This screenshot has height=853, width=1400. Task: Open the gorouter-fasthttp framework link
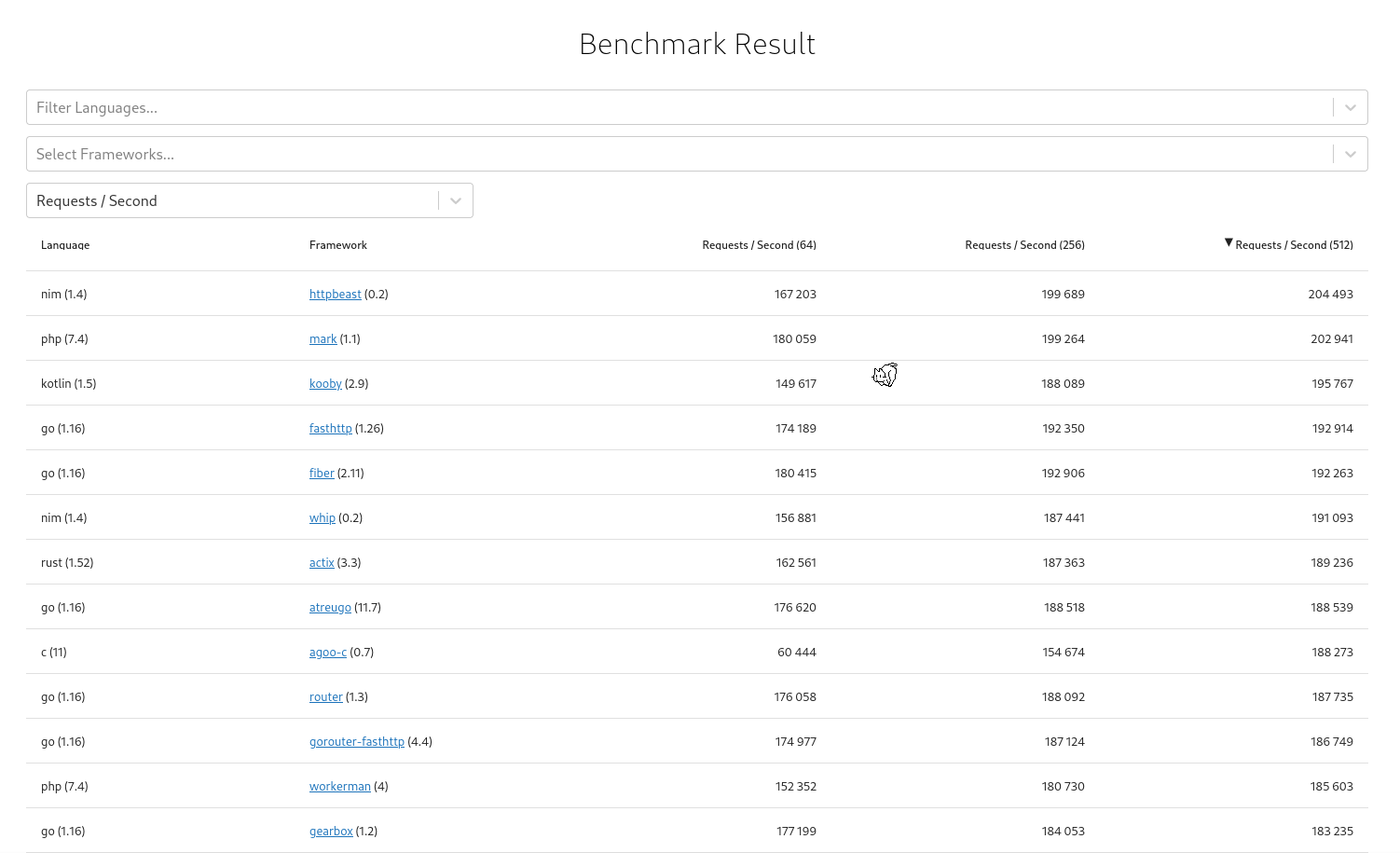point(357,741)
